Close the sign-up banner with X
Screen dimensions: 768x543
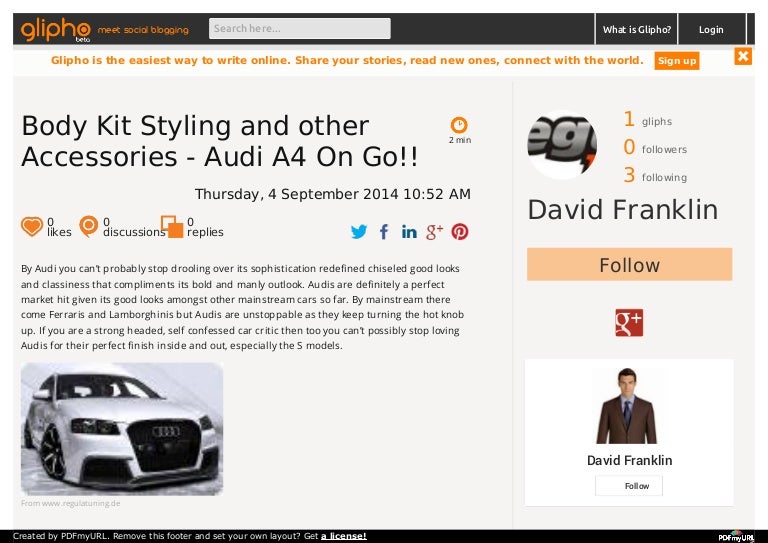[x=743, y=56]
